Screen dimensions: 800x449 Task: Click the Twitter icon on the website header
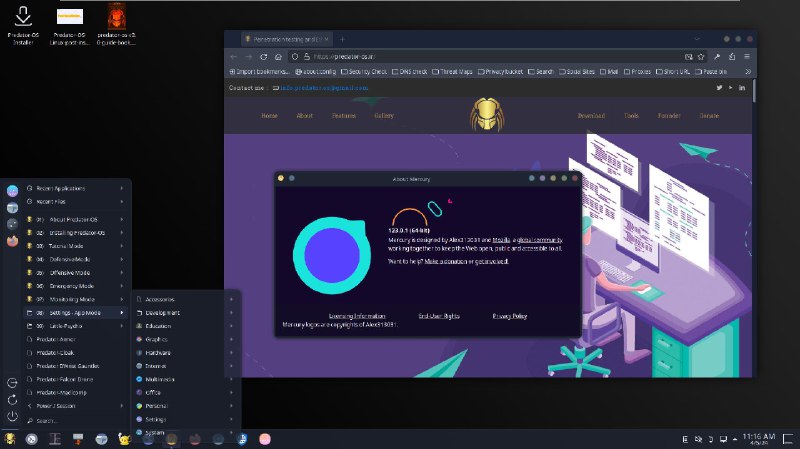[719, 88]
